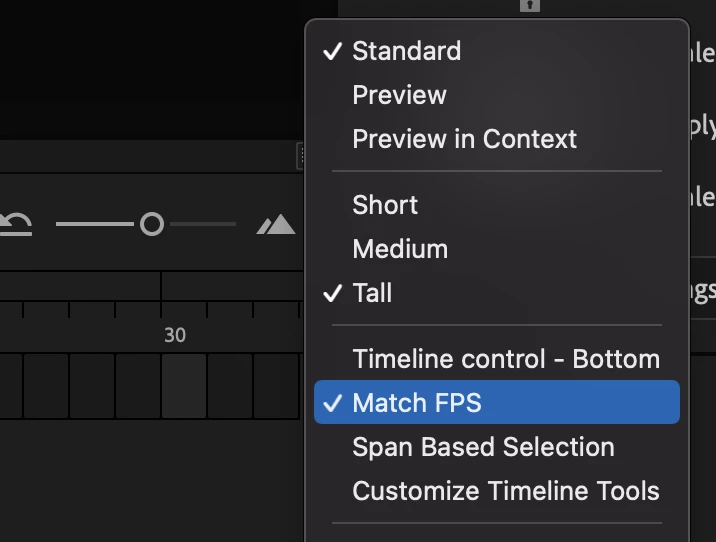The width and height of the screenshot is (716, 542).
Task: Click the checked Tall height option
Action: coord(372,293)
